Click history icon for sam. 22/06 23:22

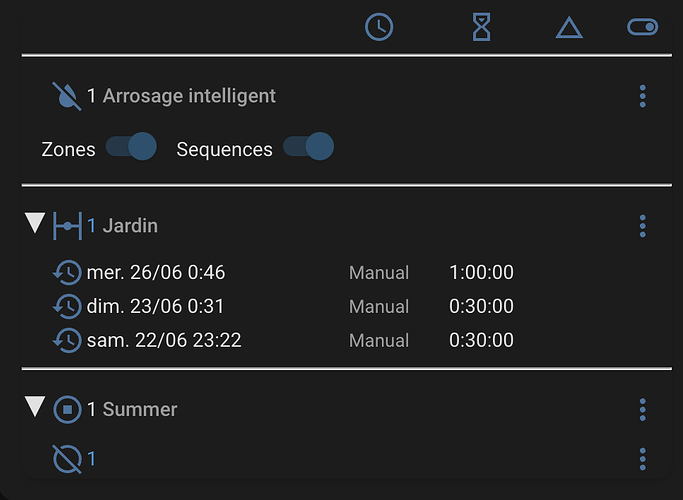pos(67,340)
